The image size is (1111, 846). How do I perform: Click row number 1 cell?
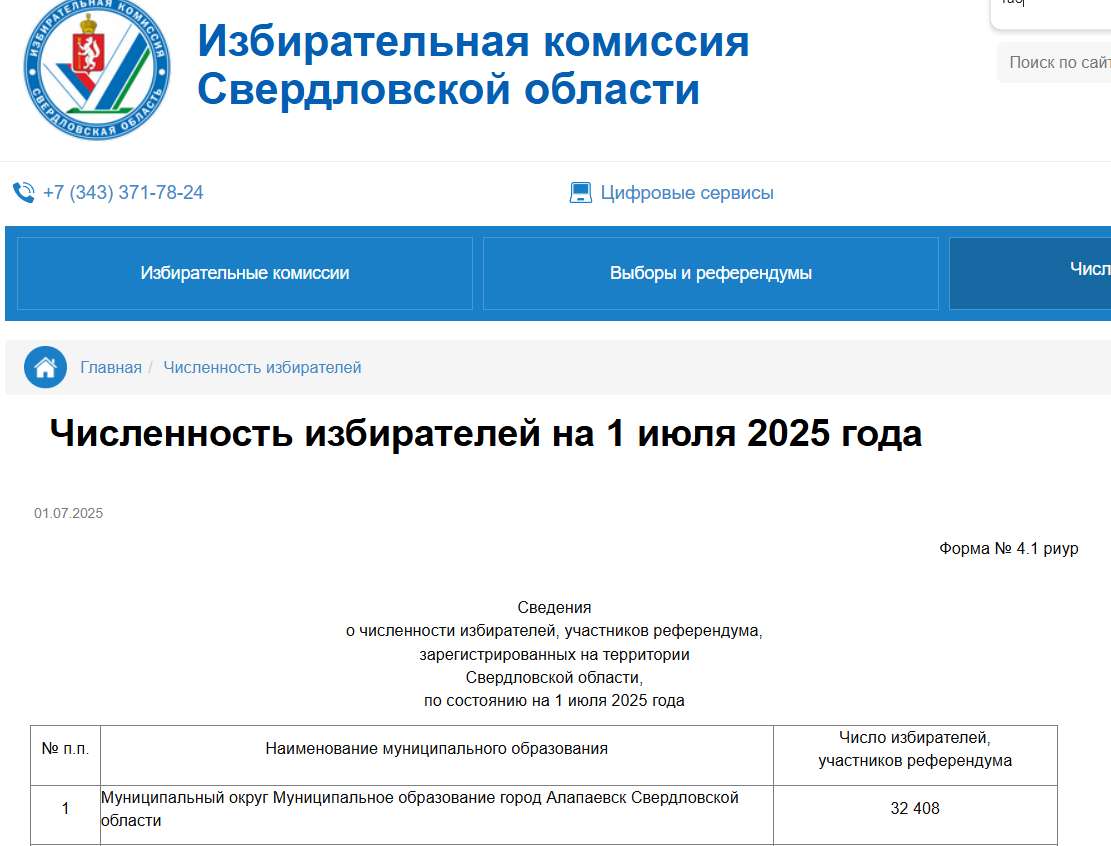(x=65, y=815)
